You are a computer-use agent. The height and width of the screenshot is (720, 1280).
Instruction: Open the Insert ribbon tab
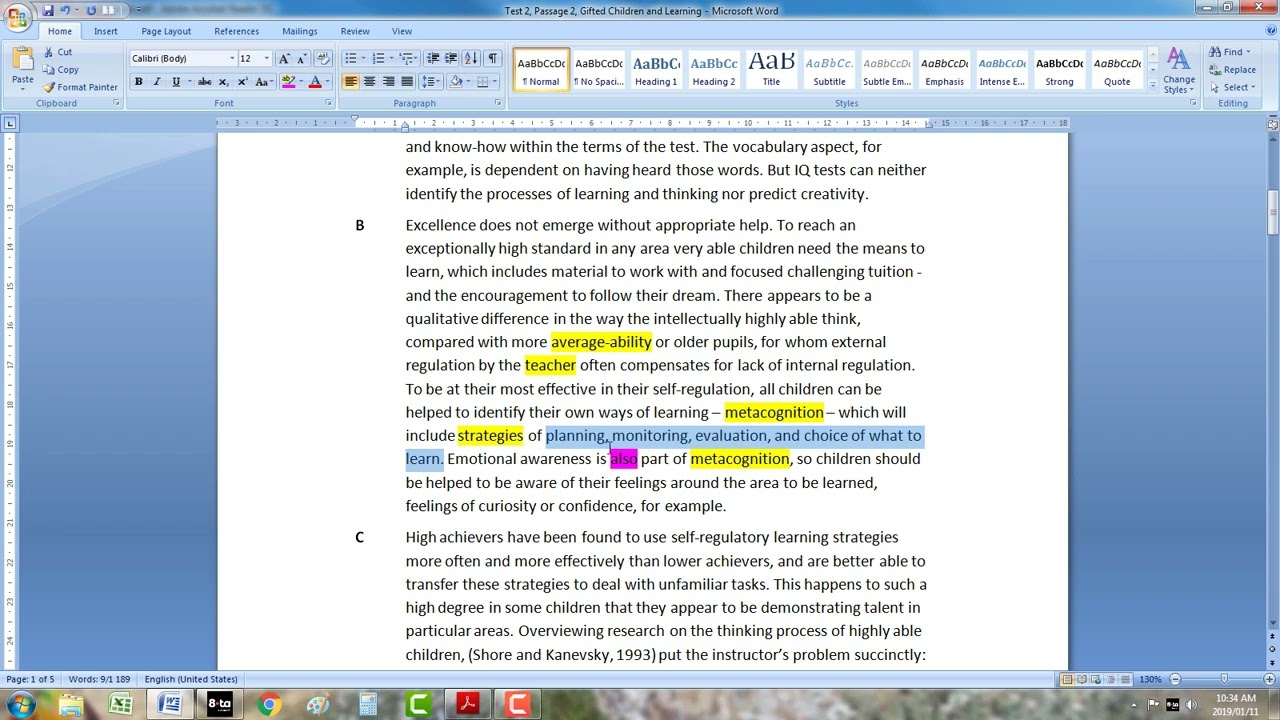[106, 31]
